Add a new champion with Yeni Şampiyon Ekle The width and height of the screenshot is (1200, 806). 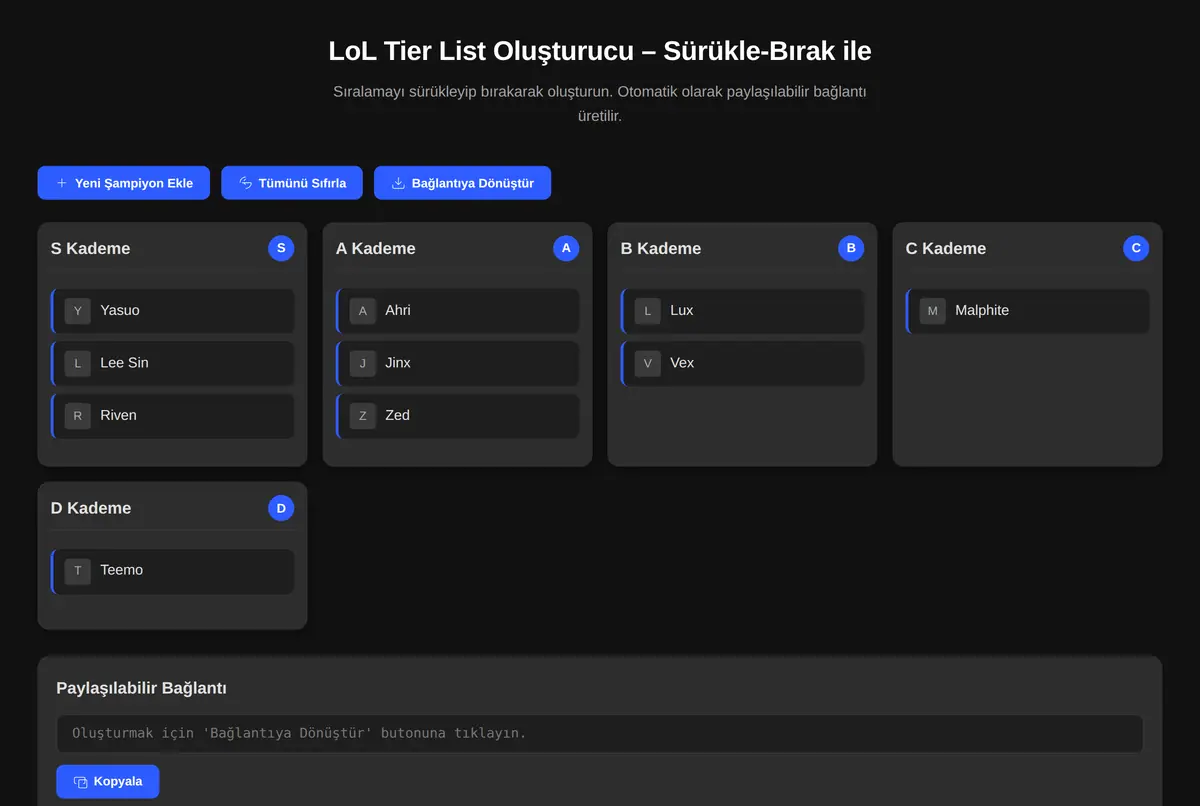click(124, 183)
